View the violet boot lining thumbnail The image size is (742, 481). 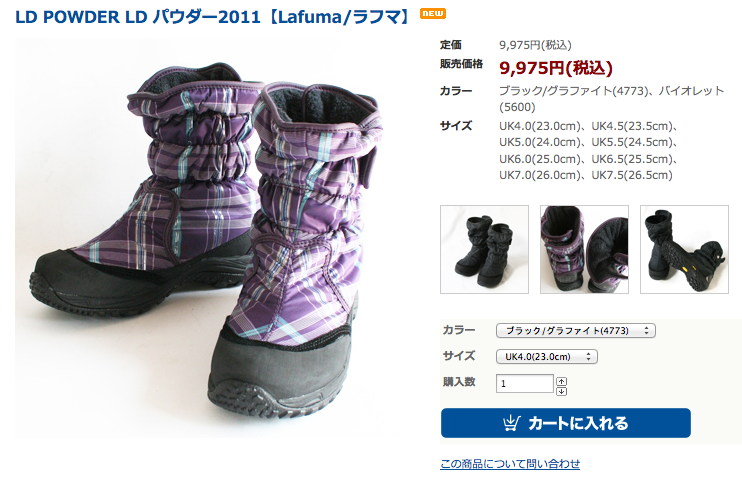pos(584,249)
